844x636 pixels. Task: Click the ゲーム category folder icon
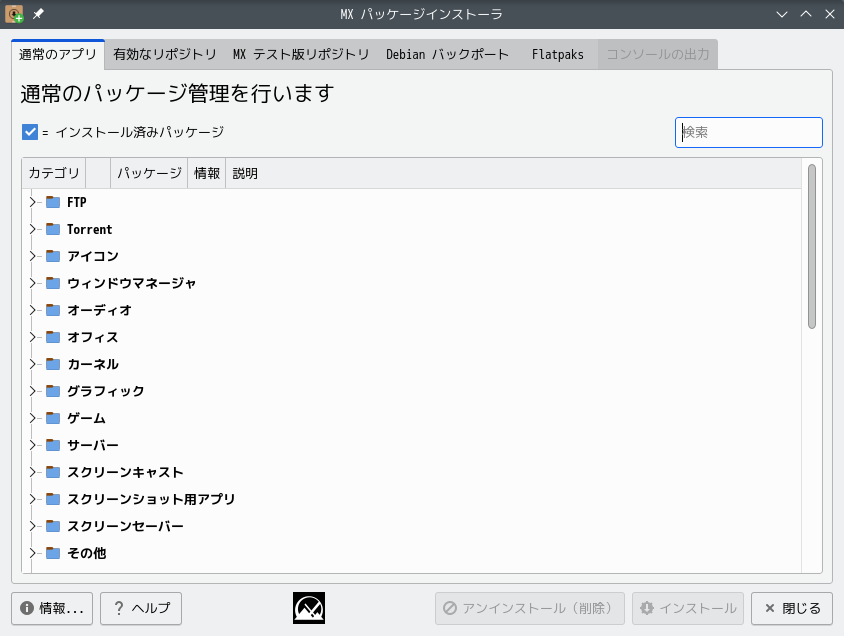(52, 418)
